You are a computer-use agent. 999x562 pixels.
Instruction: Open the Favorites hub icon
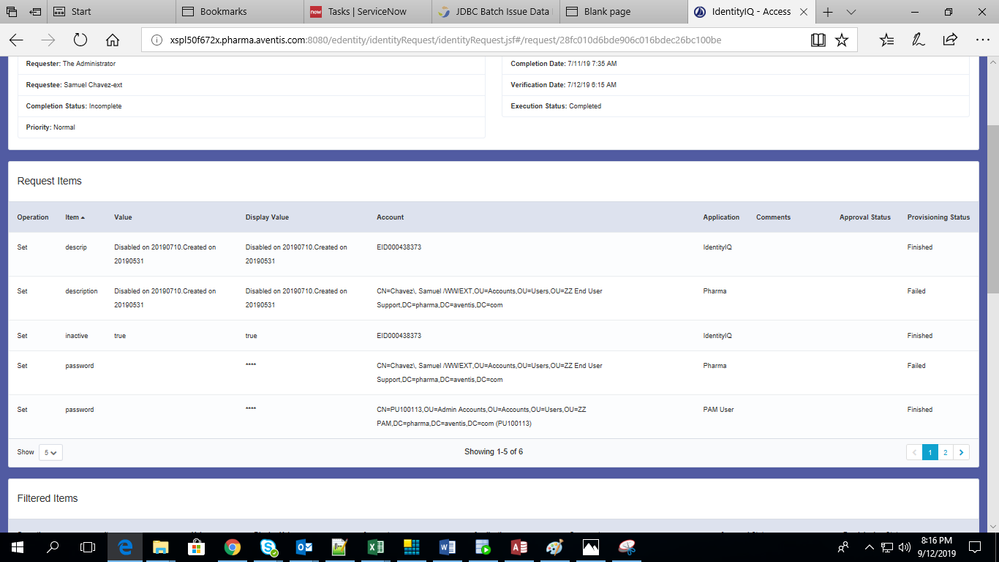tap(887, 40)
